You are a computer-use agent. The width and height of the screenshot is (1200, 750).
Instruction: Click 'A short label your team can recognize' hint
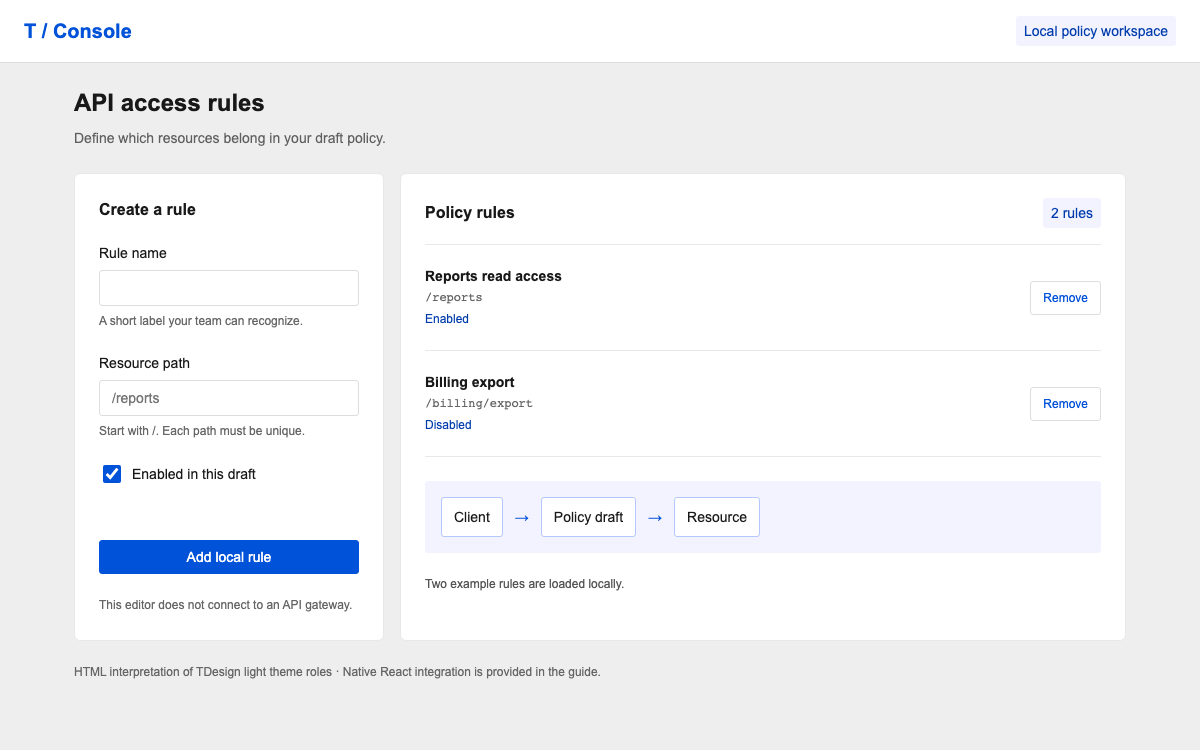click(201, 321)
